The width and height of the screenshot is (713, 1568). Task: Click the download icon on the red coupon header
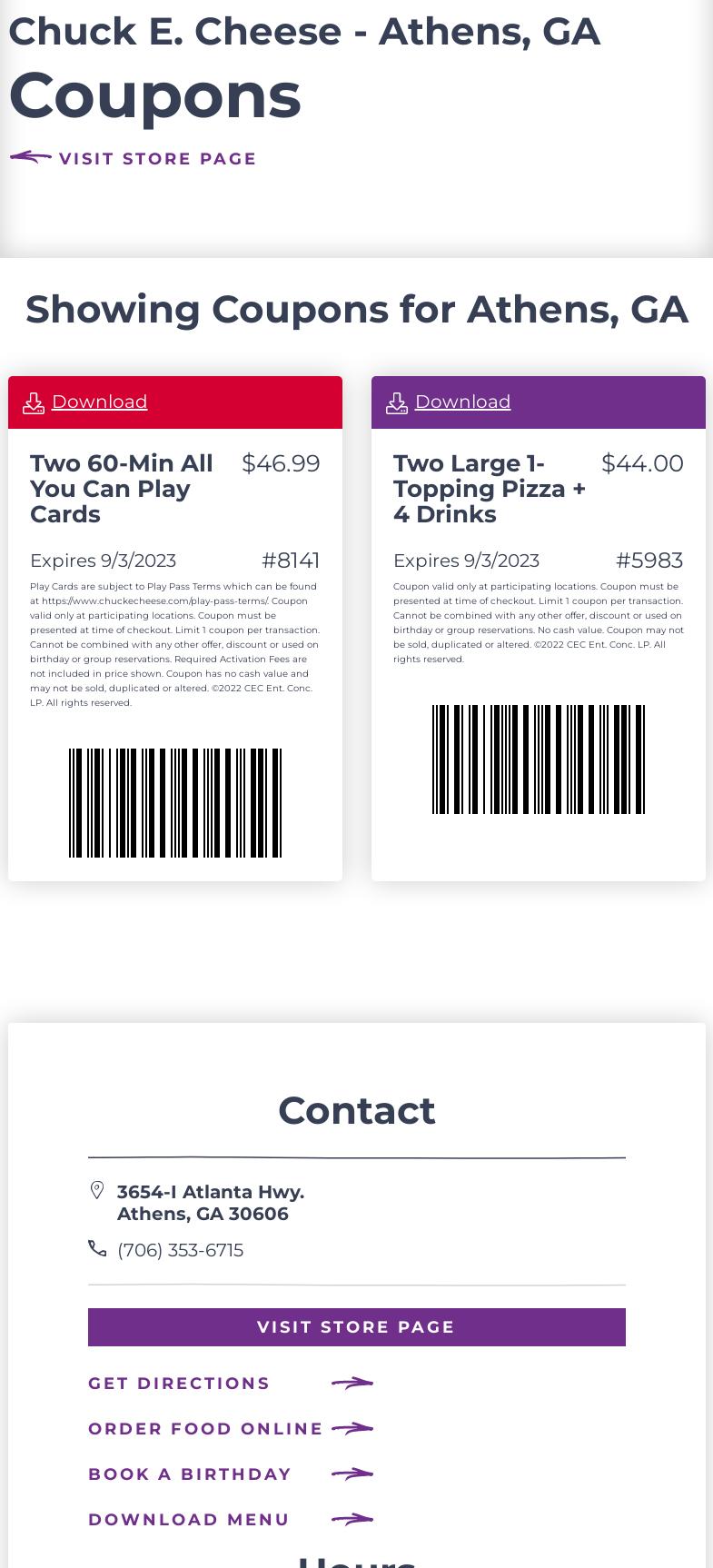[34, 402]
